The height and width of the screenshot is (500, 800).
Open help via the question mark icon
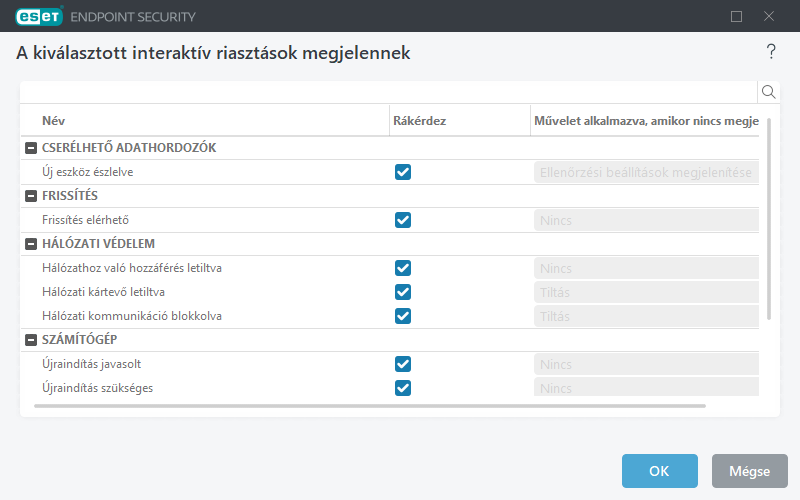pos(771,52)
